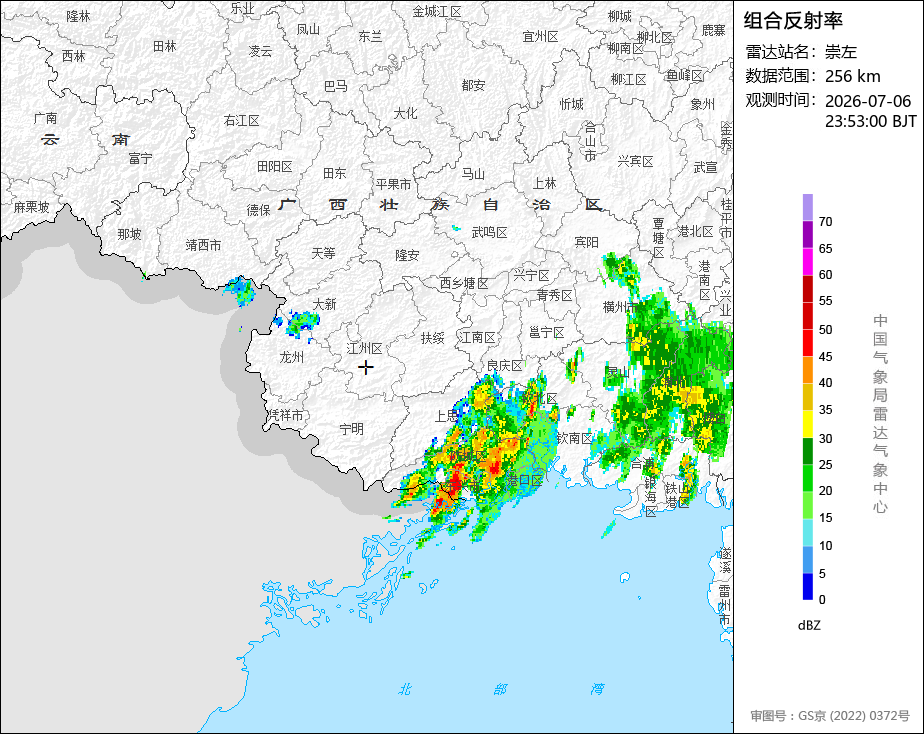The height and width of the screenshot is (734, 924).
Task: Click the observation time 23:53:00 BJT text
Action: click(x=870, y=121)
